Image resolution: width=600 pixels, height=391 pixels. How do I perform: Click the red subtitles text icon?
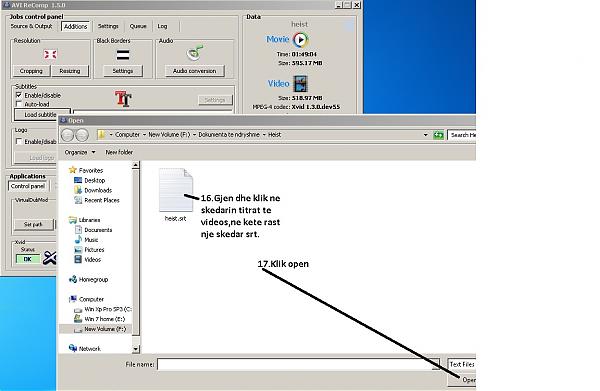point(123,99)
